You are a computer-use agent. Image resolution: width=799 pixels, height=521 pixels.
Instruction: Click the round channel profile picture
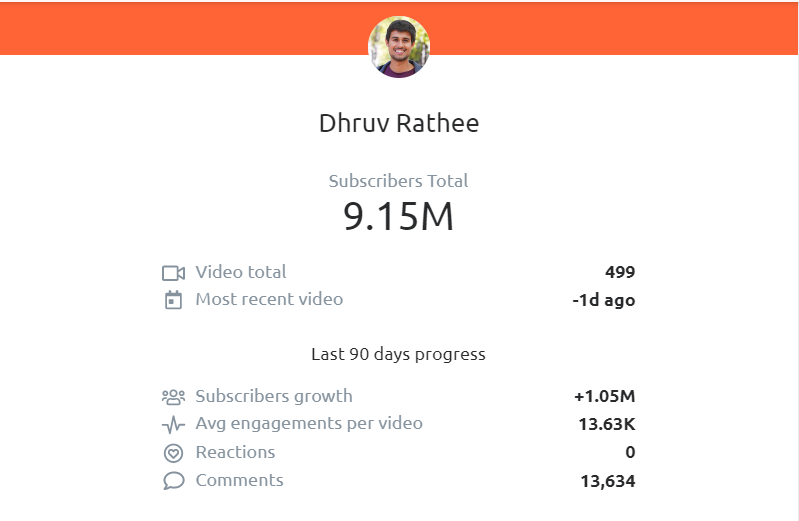pos(399,47)
